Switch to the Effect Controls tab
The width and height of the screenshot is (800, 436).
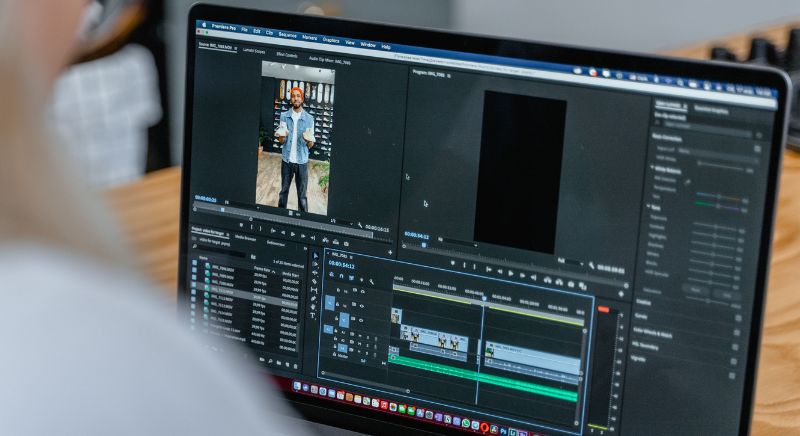click(287, 55)
